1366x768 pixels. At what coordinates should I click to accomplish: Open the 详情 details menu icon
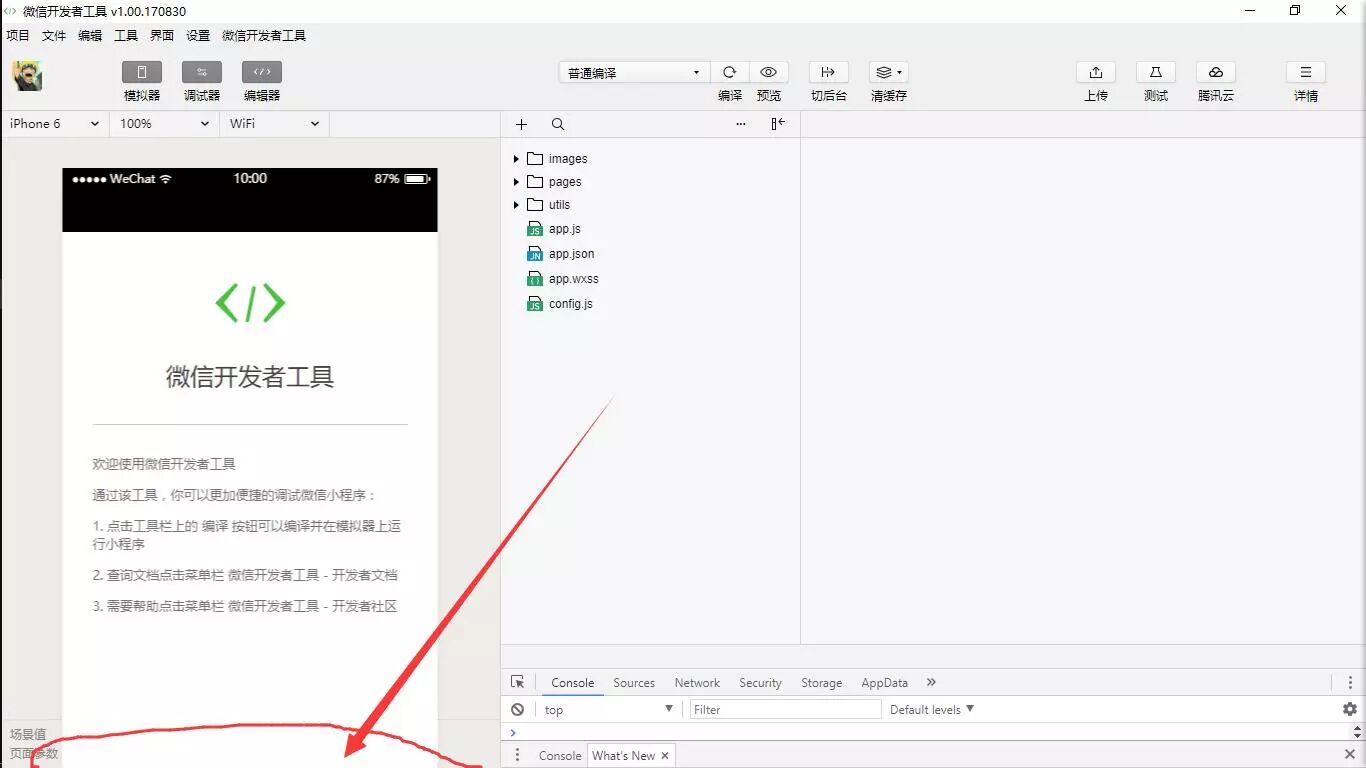(1306, 72)
